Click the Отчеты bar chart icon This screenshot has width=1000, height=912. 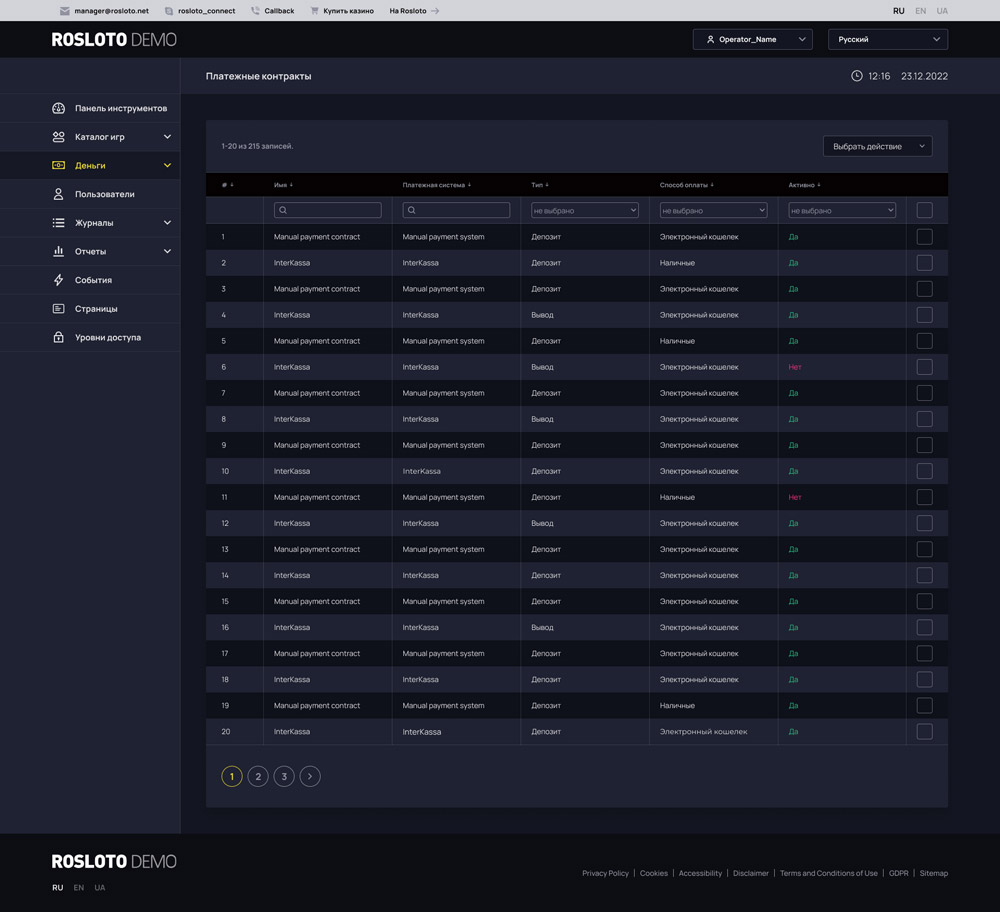[x=58, y=251]
